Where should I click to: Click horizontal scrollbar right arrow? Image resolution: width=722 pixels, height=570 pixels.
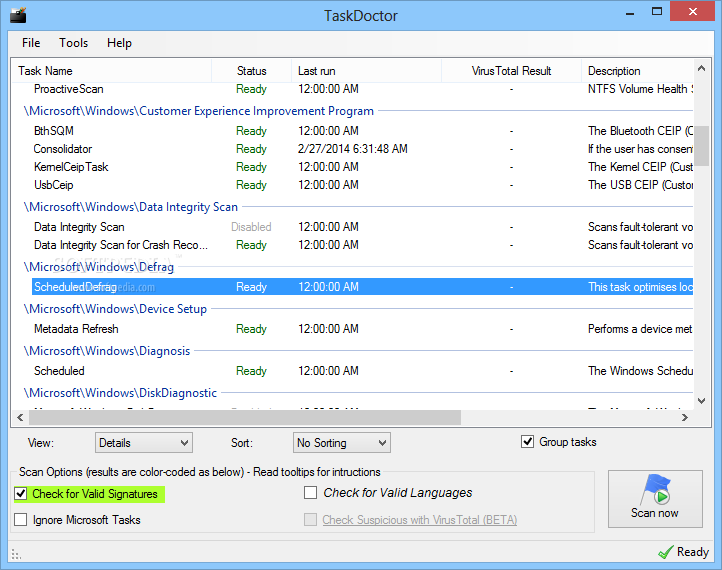point(685,418)
